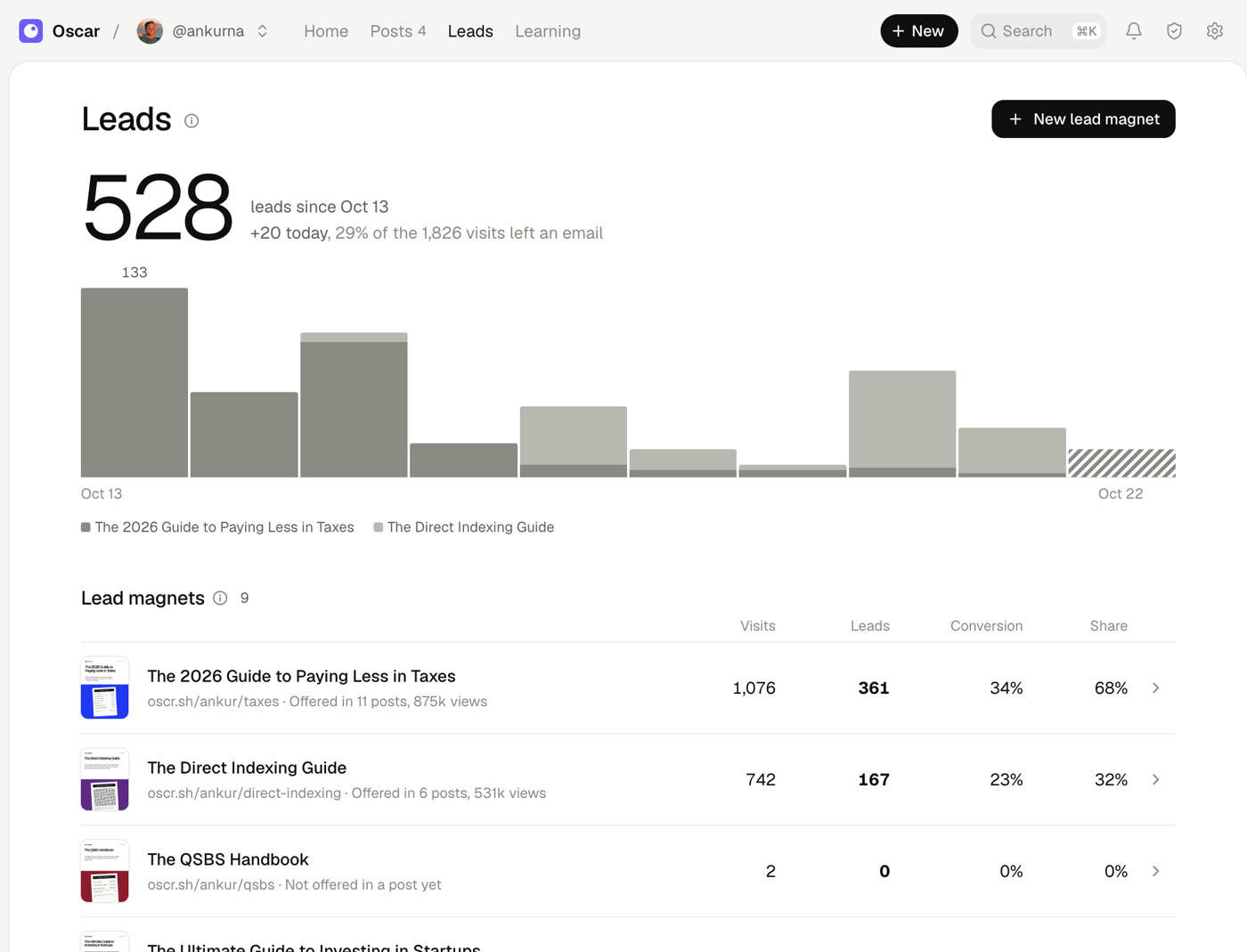Click into the Search field
1247x952 pixels.
point(1038,31)
